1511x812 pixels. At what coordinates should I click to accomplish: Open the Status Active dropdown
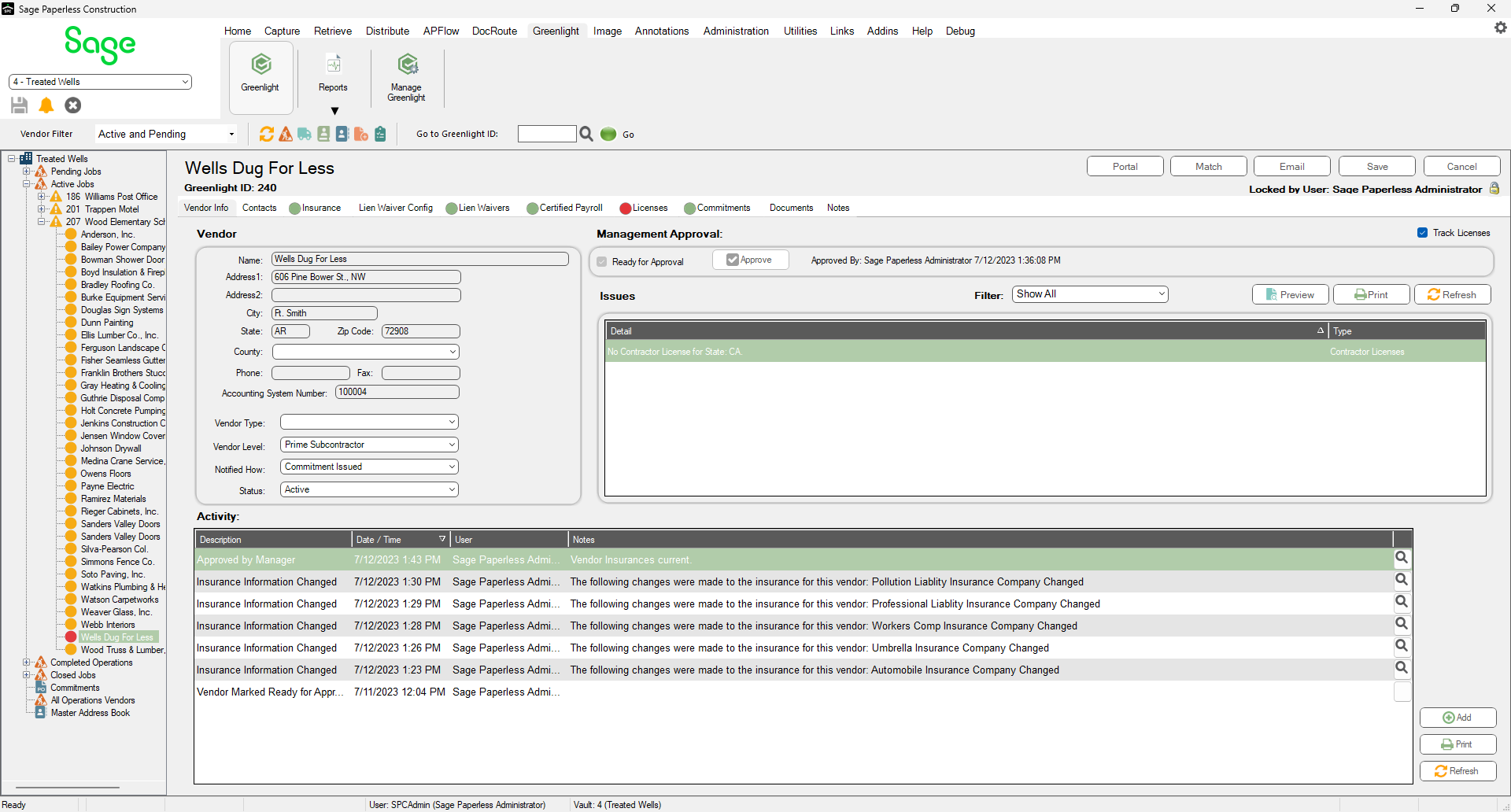(x=369, y=489)
